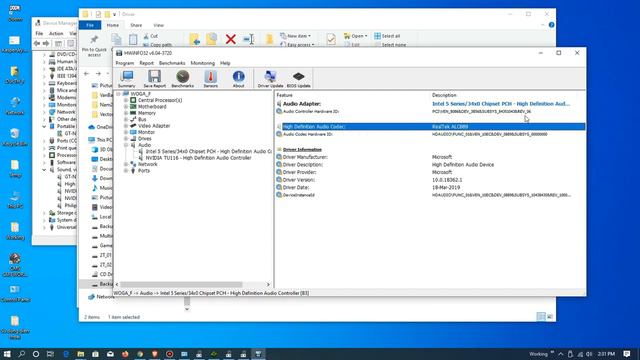Image resolution: width=640 pixels, height=360 pixels.
Task: Open the Report menu in HWiNFO
Action: 146,63
